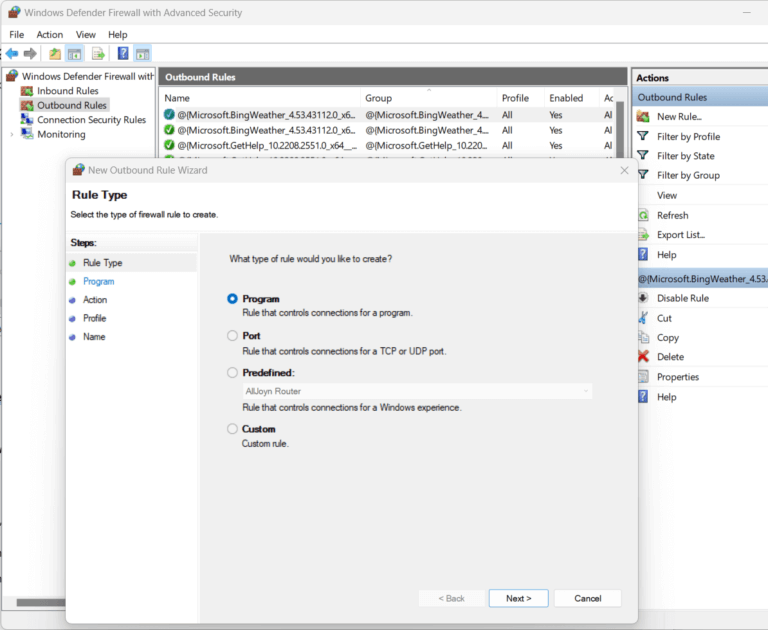Viewport: 768px width, 630px height.
Task: Collapse the Microsoft.BingWeather actions section header
Action: (703, 279)
